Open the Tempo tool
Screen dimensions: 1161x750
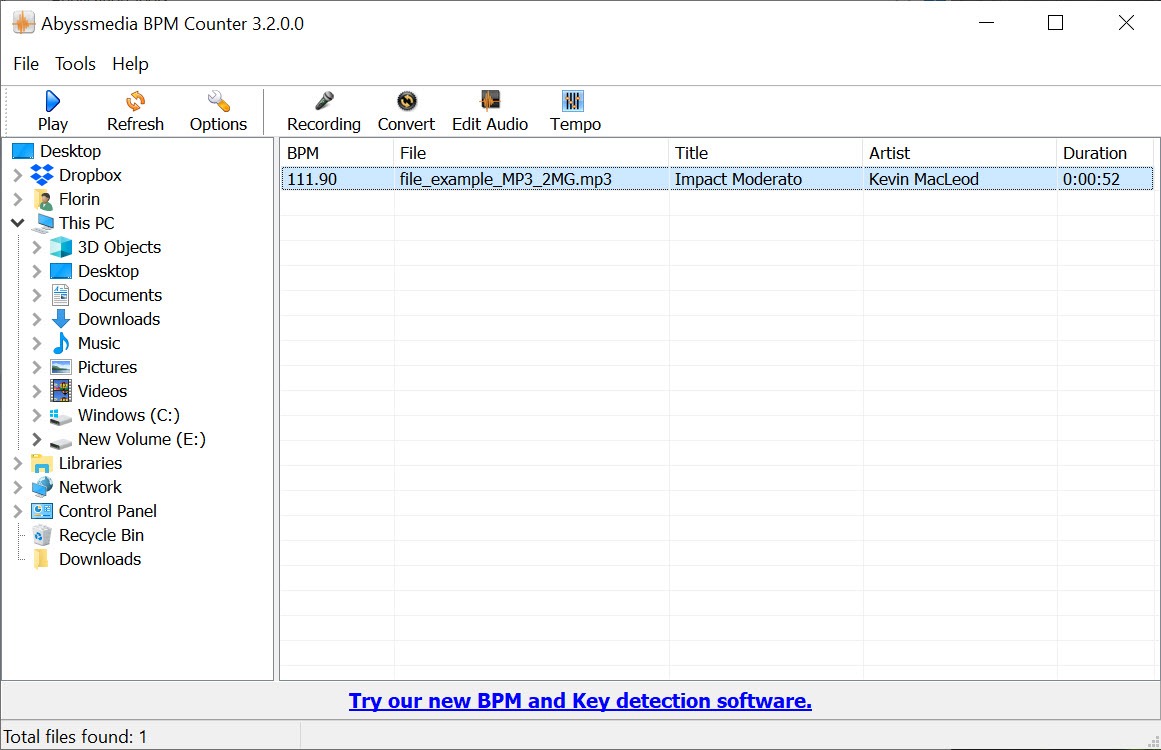(x=574, y=102)
